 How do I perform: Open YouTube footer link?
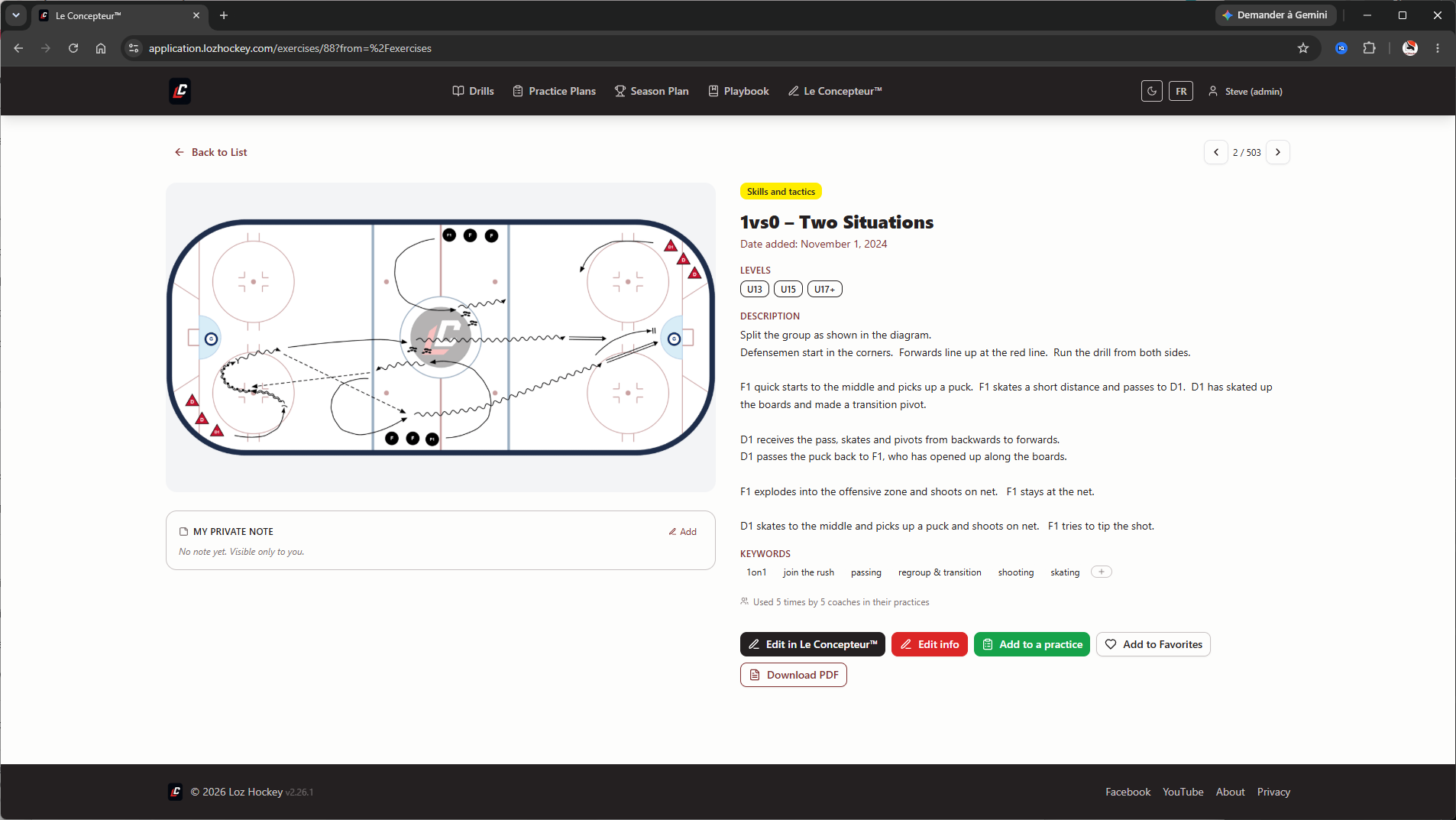(1183, 792)
